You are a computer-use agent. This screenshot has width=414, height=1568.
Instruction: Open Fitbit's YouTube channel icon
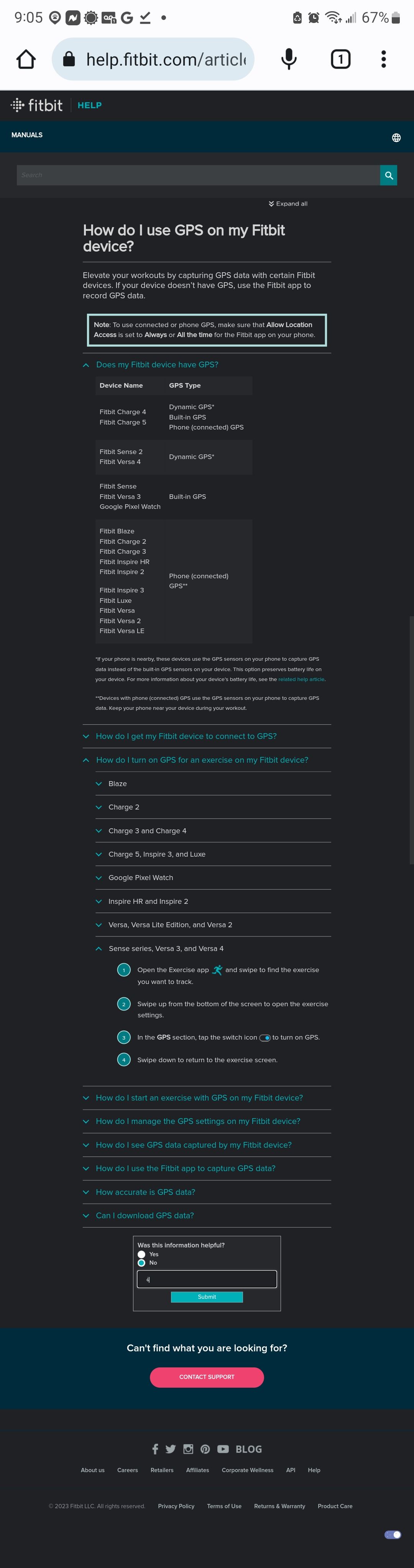coord(223,1449)
